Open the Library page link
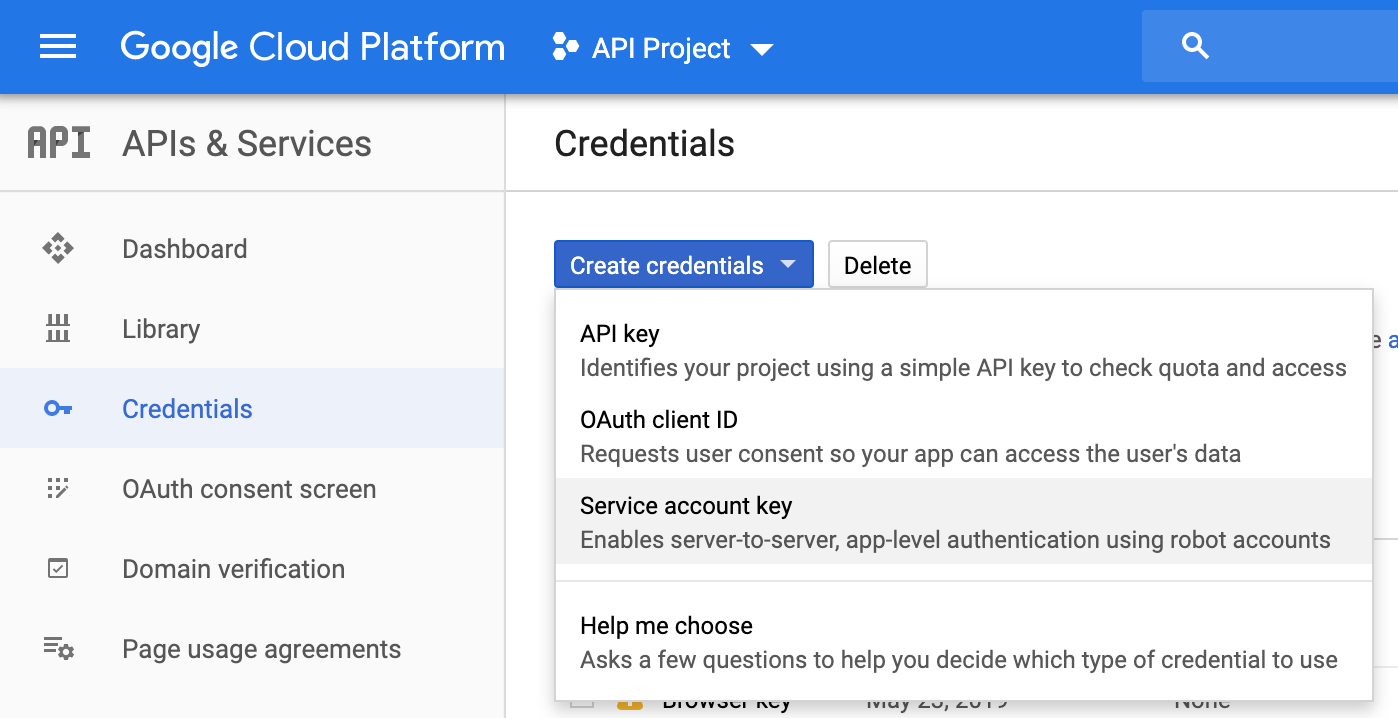The width and height of the screenshot is (1398, 718). [161, 329]
